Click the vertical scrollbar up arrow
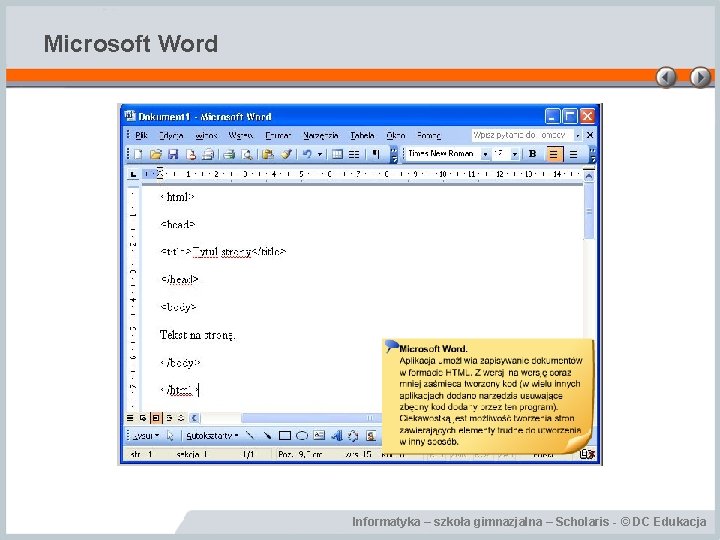 589,176
